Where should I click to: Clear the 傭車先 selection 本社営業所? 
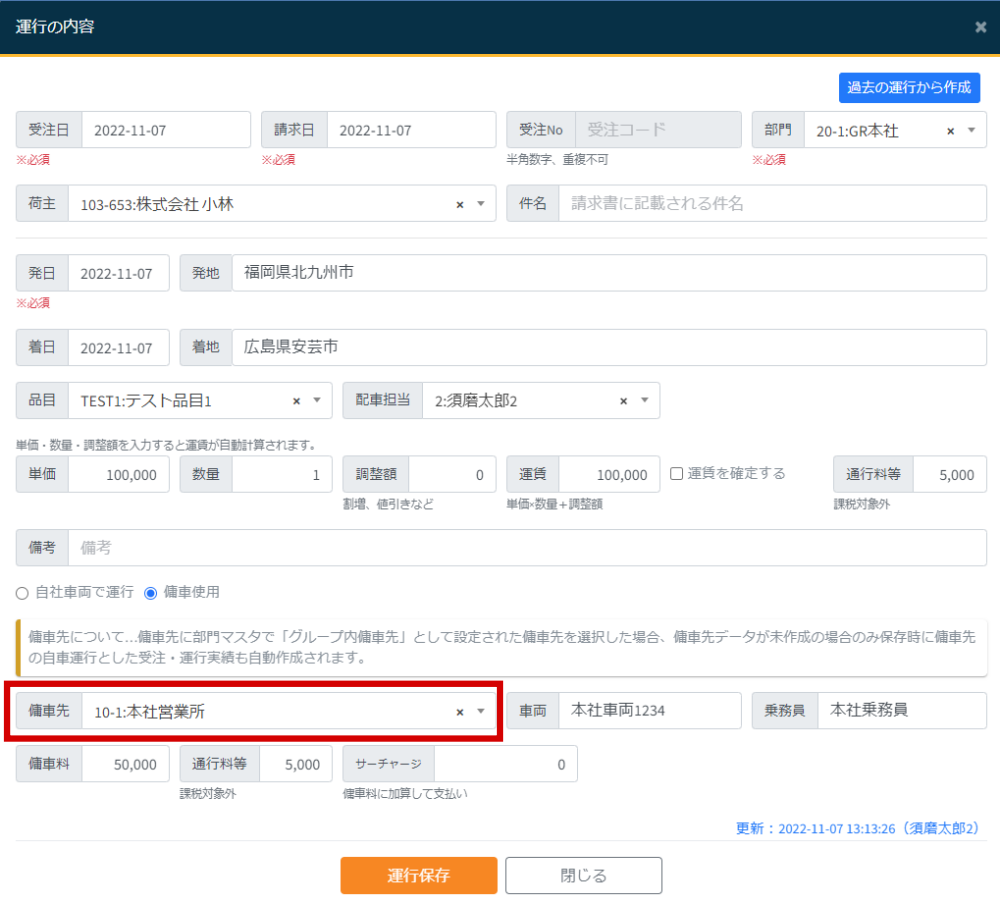click(x=458, y=711)
